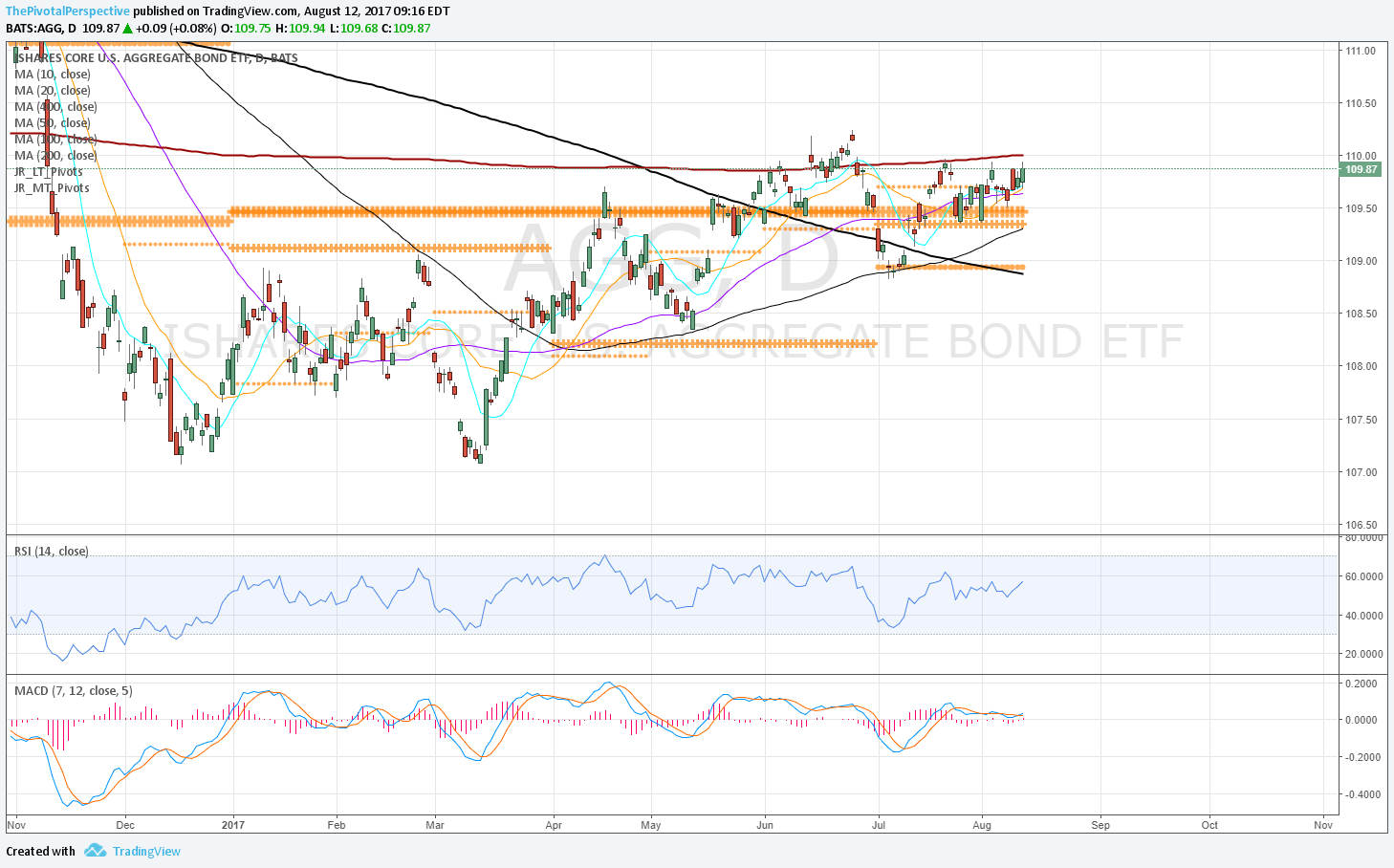
Task: Click the green up-arrow price change icon
Action: pyautogui.click(x=127, y=29)
